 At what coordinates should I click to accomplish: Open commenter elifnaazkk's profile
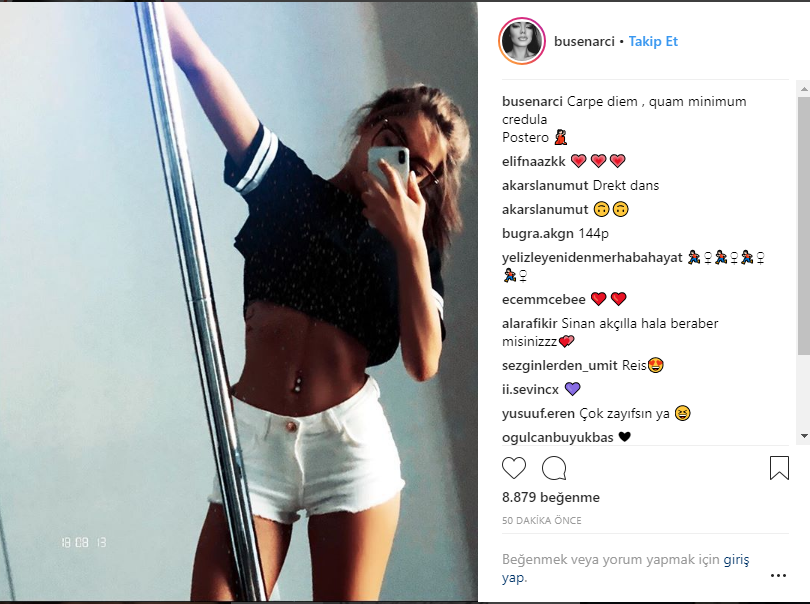[x=534, y=161]
